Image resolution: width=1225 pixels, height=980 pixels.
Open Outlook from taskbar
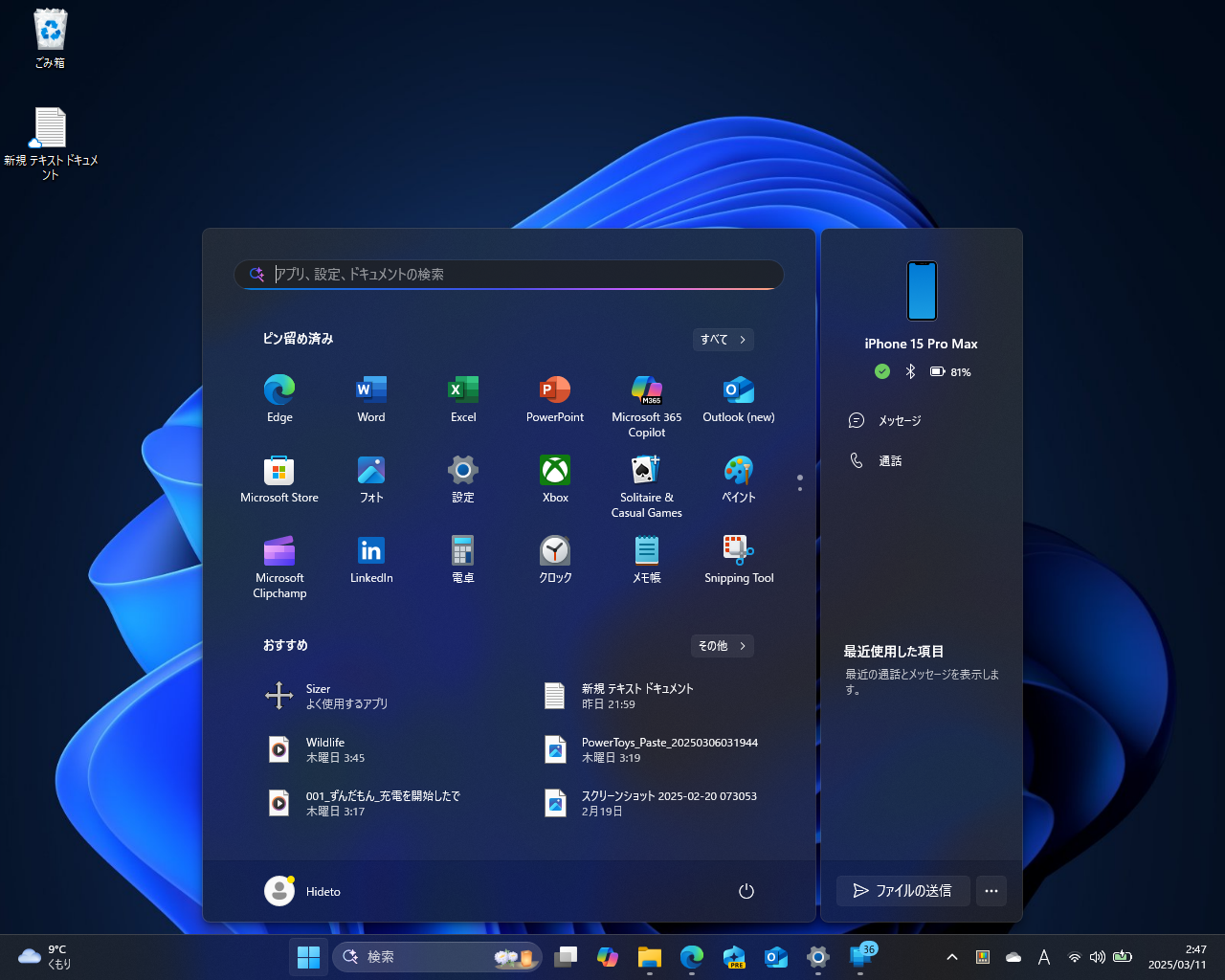(x=776, y=957)
